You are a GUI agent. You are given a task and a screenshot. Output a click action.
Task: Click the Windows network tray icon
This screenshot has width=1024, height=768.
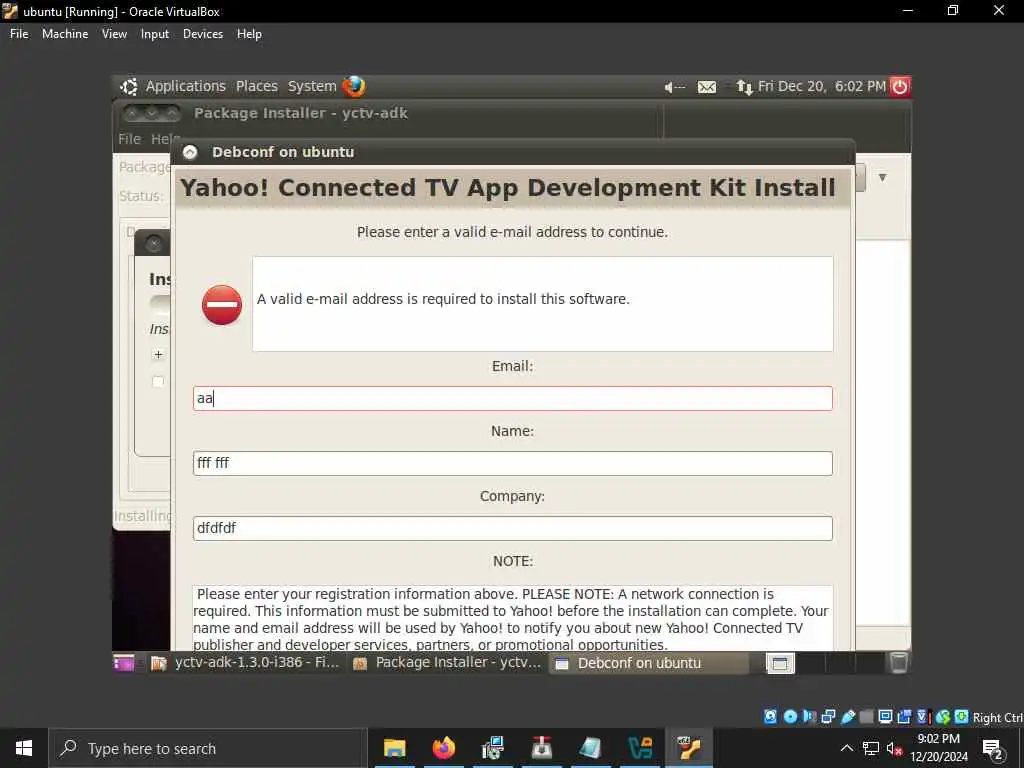click(871, 748)
